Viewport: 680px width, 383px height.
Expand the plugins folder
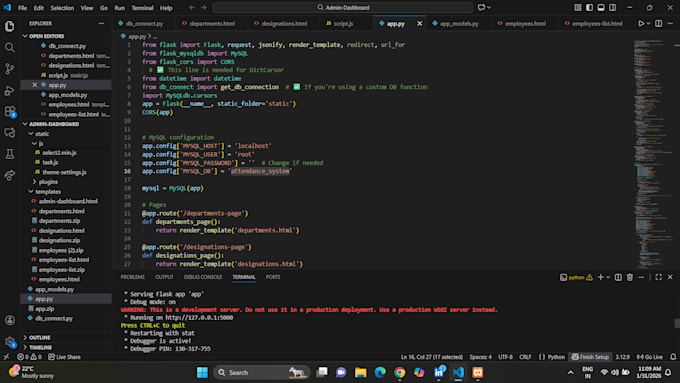click(x=34, y=182)
